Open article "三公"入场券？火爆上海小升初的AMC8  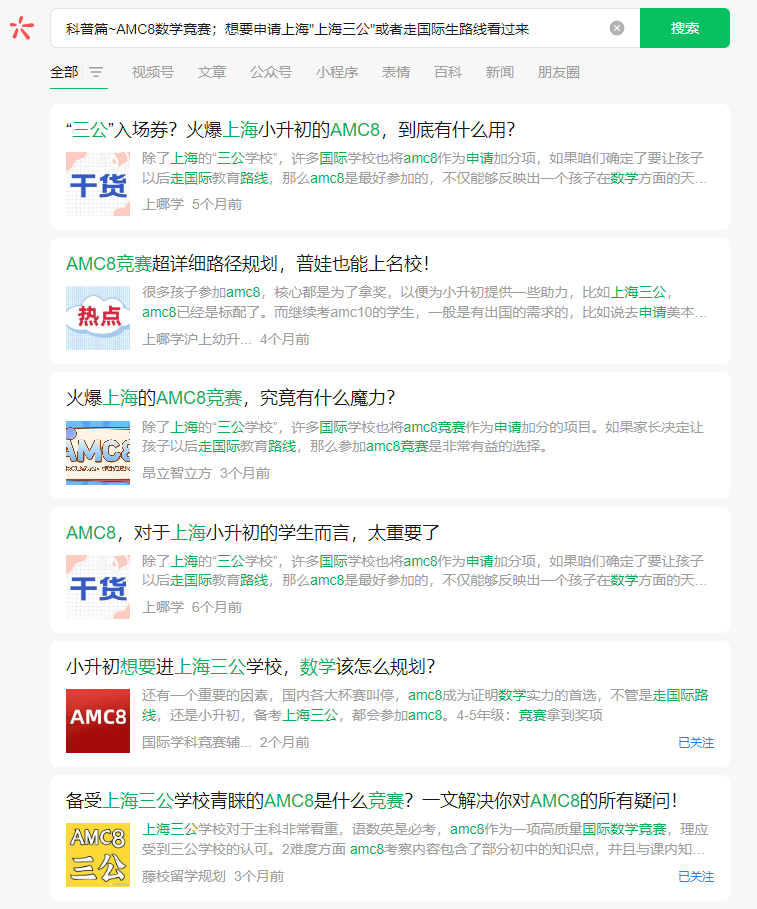click(x=290, y=130)
